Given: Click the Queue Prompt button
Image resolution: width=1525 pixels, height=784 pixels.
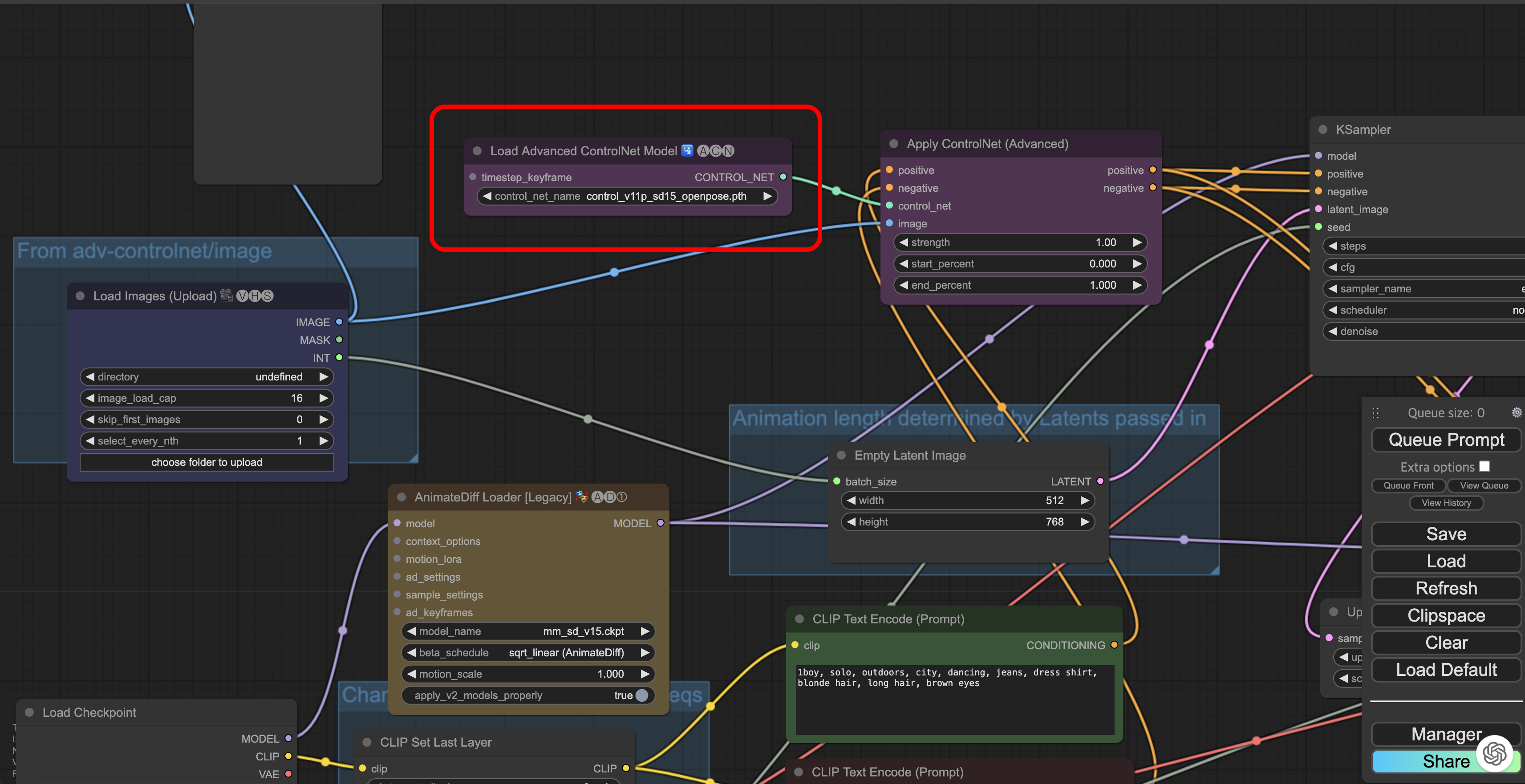Looking at the screenshot, I should pos(1446,440).
